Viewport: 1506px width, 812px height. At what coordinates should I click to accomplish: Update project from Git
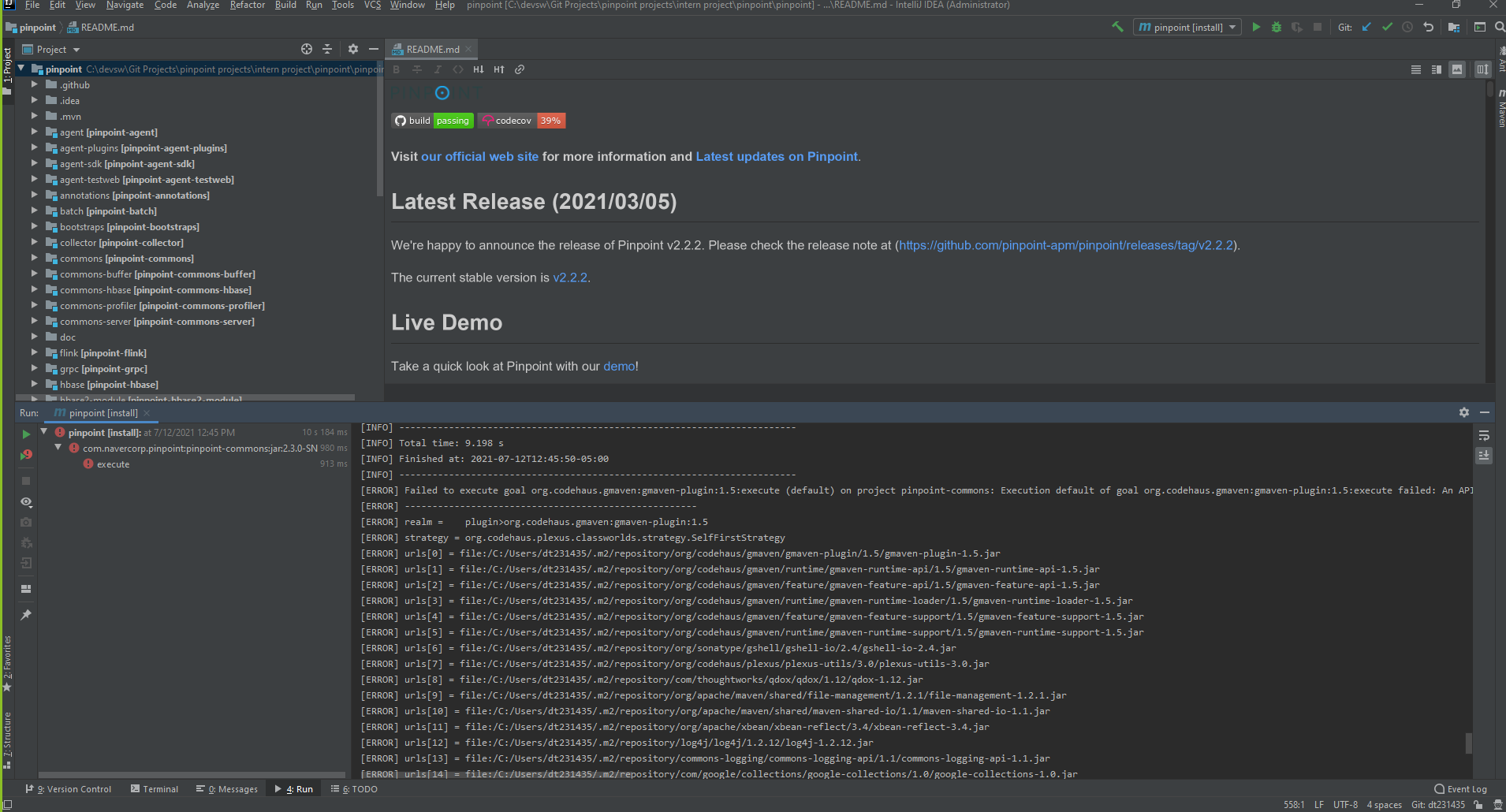(1366, 26)
